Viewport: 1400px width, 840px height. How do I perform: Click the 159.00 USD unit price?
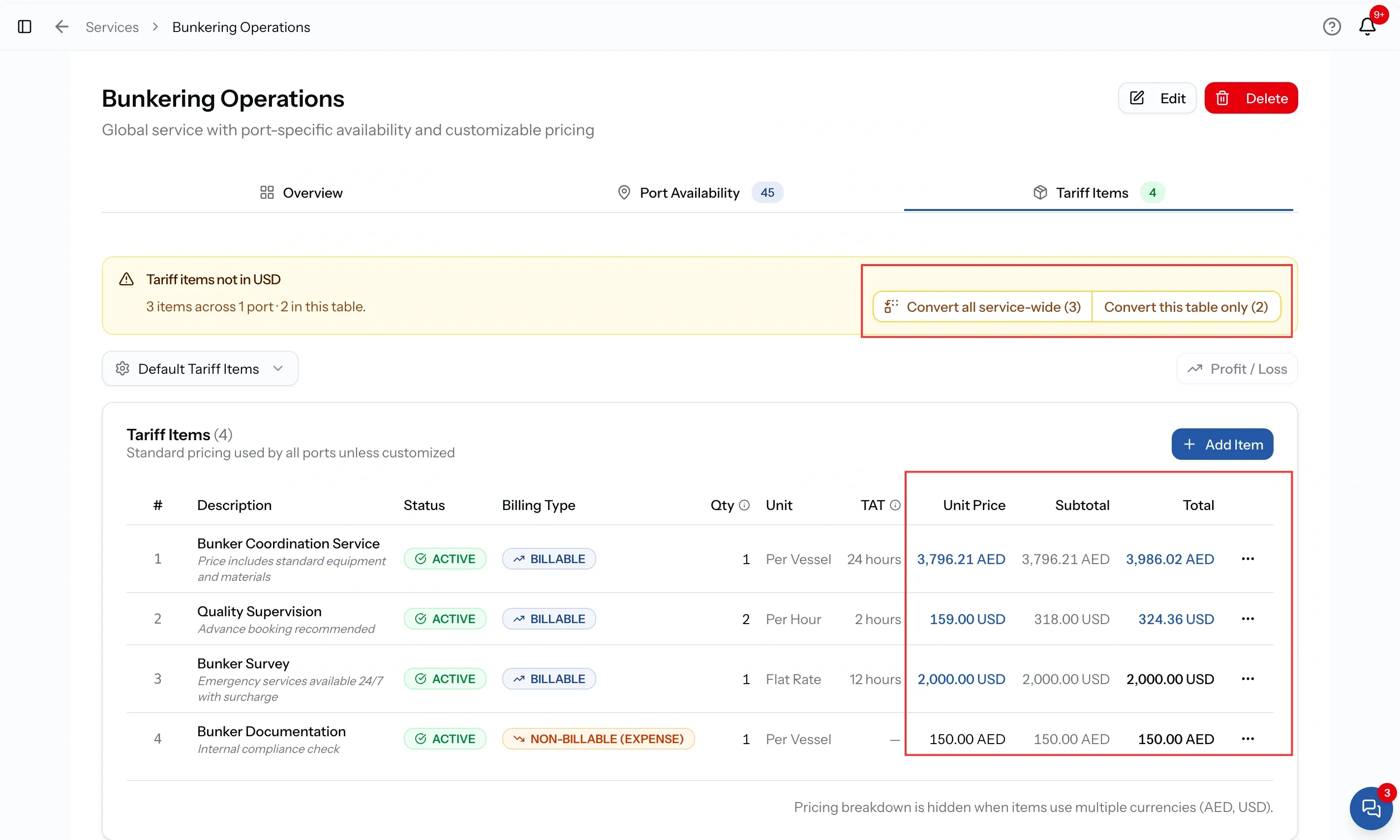coord(967,619)
